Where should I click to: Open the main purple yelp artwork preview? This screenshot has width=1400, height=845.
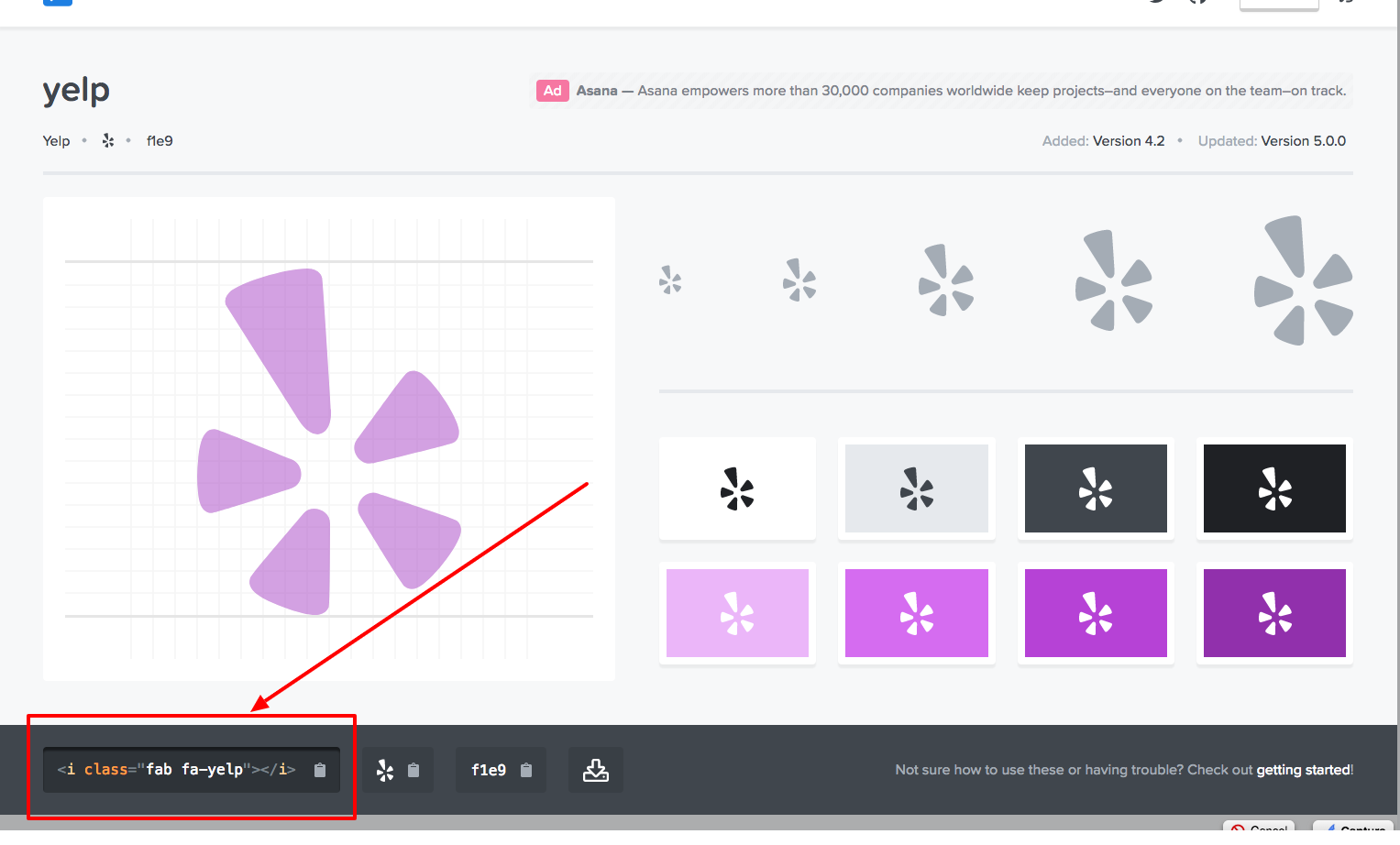point(329,437)
